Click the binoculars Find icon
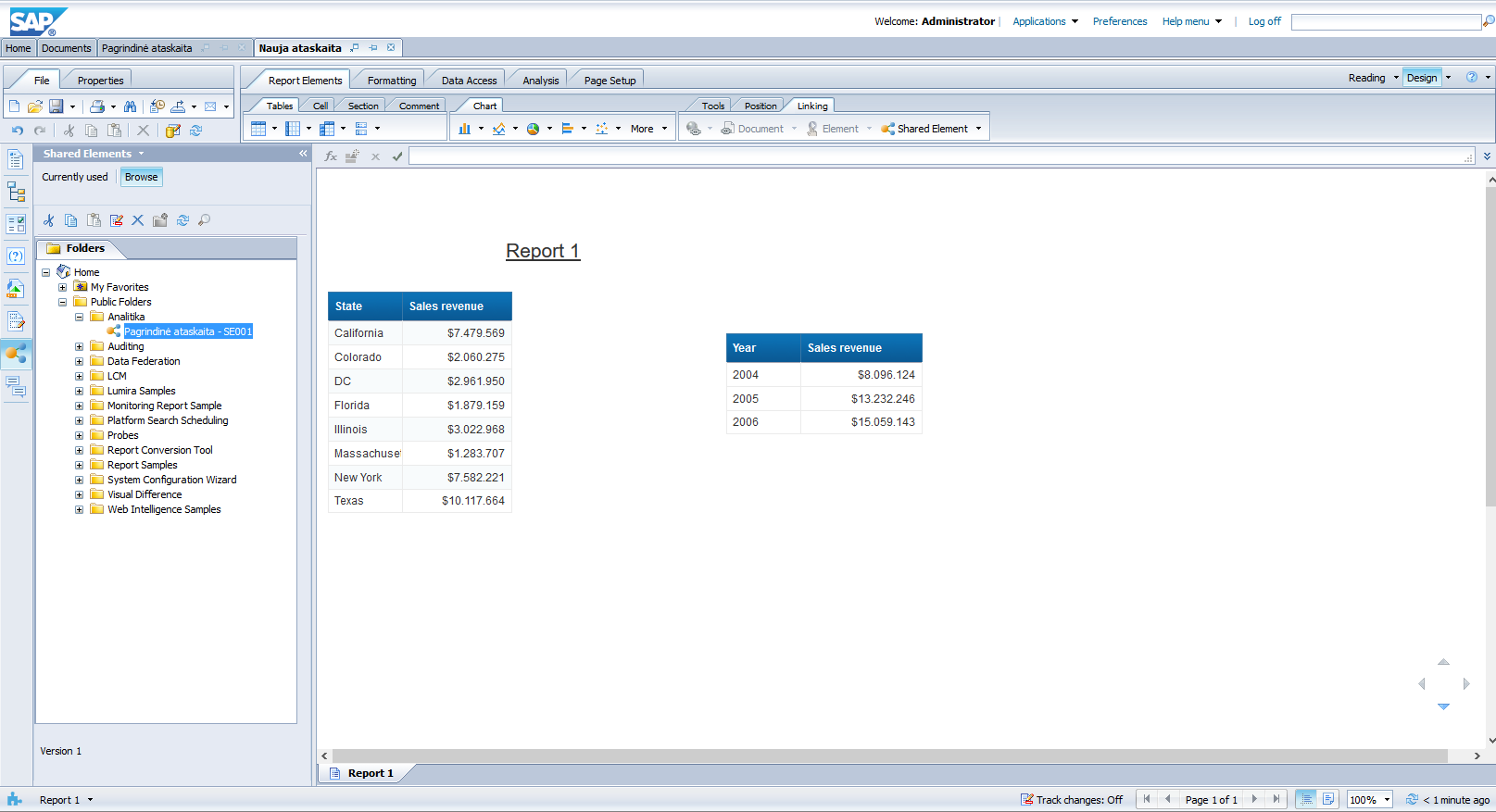Screen dimensions: 1496x812 130,106
